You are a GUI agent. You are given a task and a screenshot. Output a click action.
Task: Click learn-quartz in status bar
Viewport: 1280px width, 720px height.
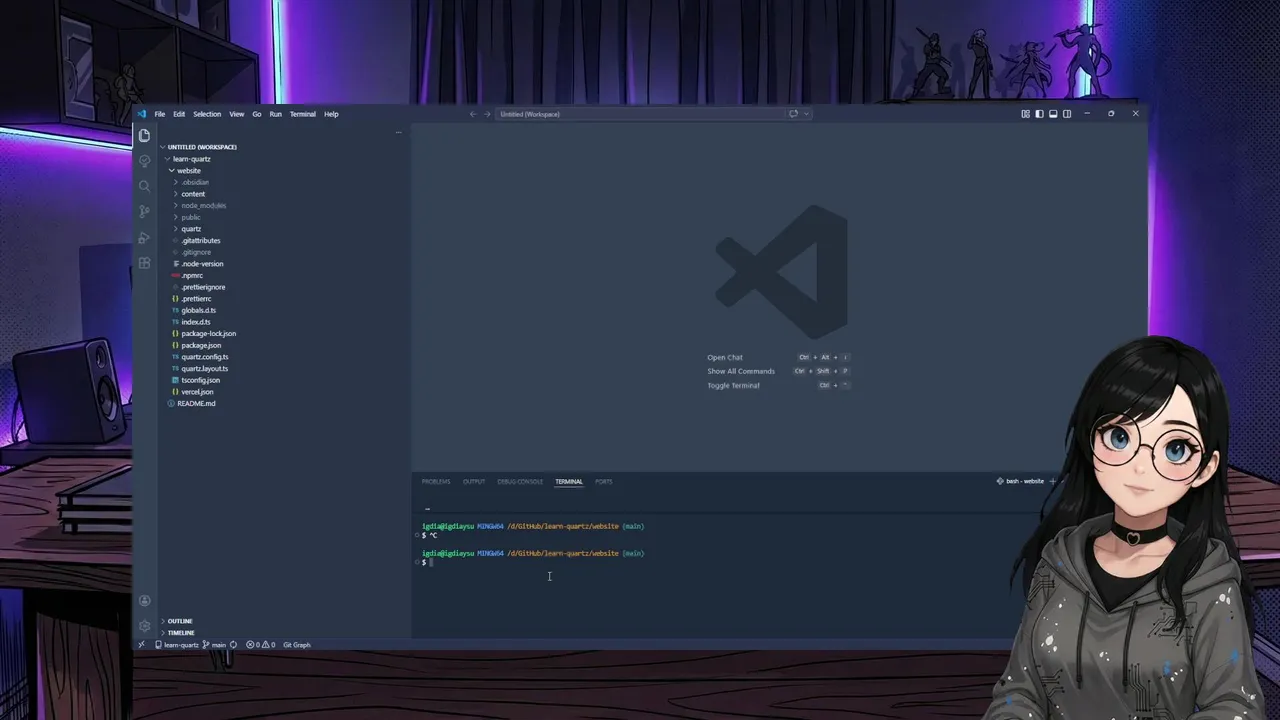[177, 645]
